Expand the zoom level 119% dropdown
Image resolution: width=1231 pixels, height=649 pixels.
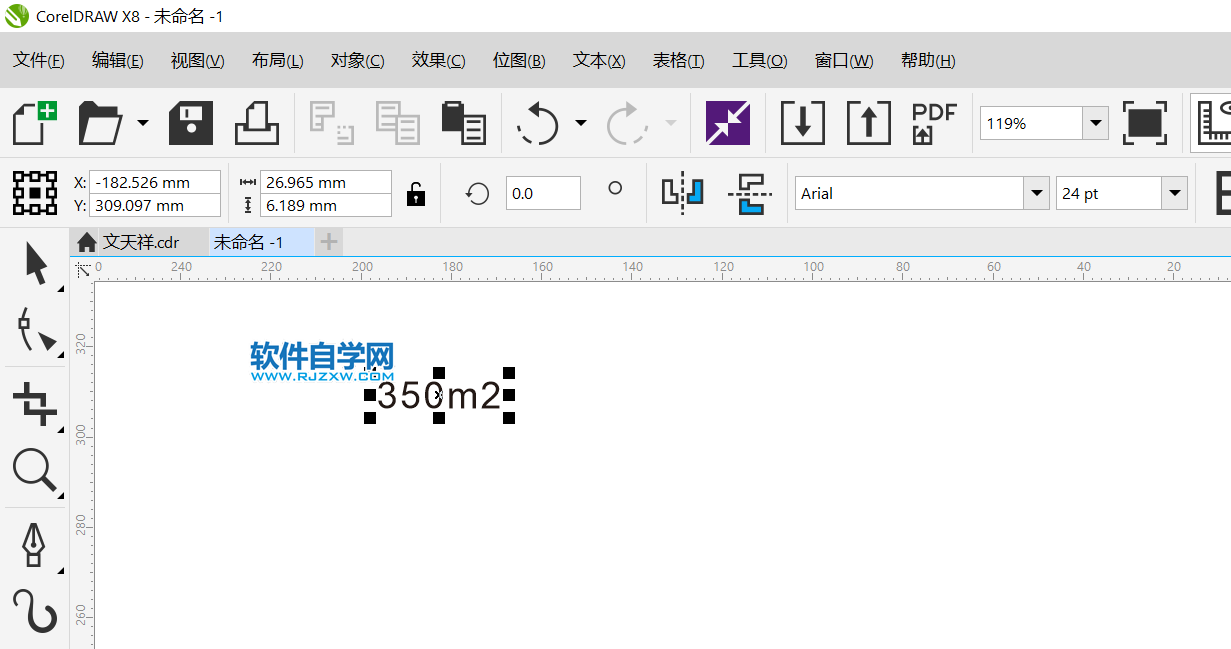click(x=1096, y=122)
